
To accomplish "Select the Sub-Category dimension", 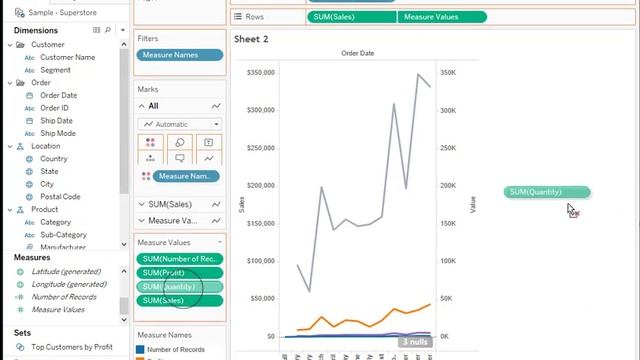I will 63,235.
